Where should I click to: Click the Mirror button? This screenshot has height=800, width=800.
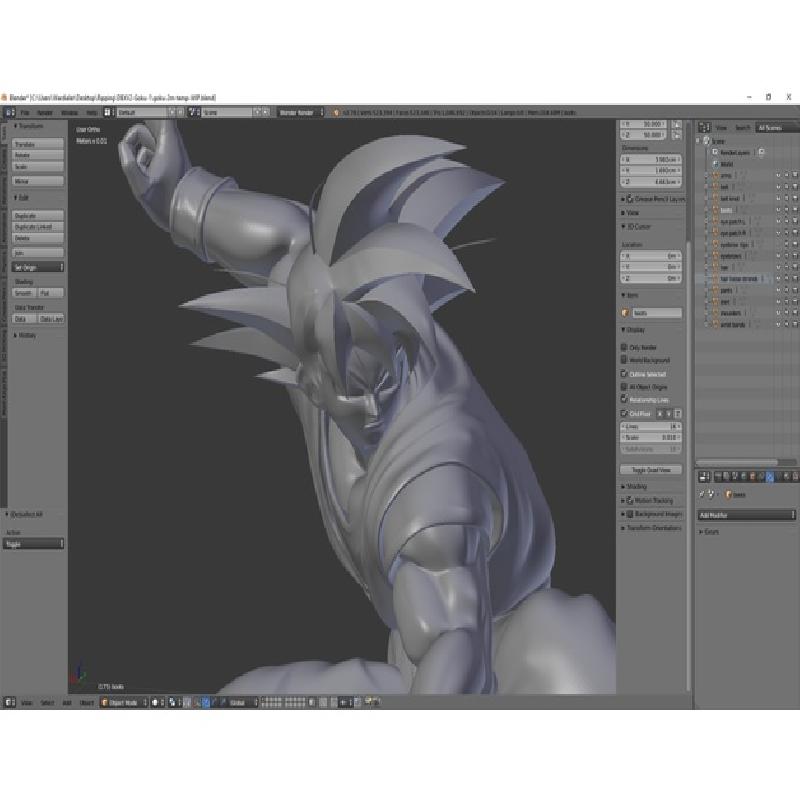click(x=38, y=181)
